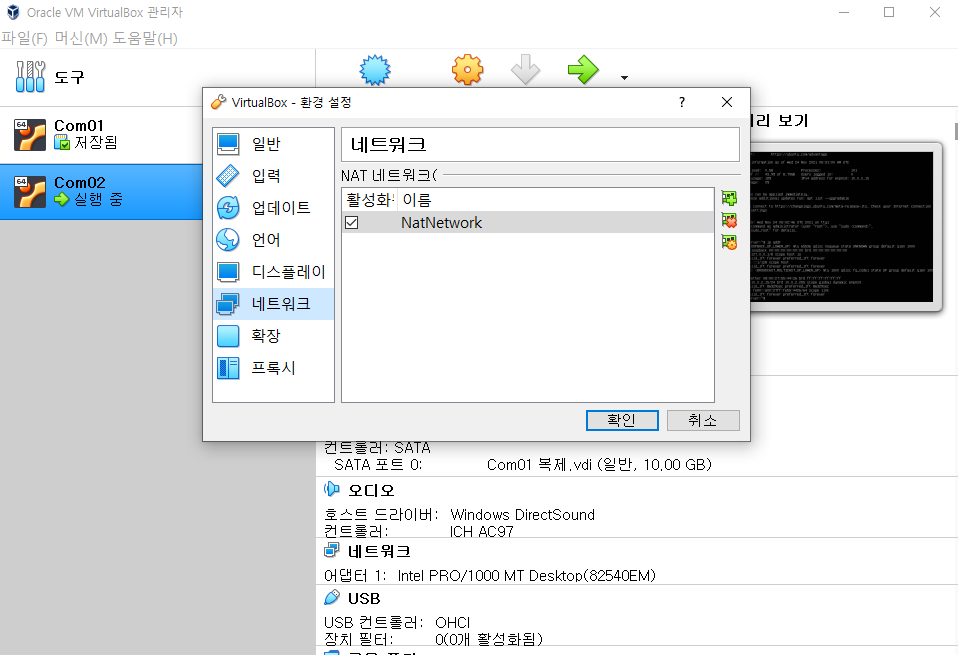Maximize the VirtualBox manager window
958x655 pixels.
click(x=889, y=12)
